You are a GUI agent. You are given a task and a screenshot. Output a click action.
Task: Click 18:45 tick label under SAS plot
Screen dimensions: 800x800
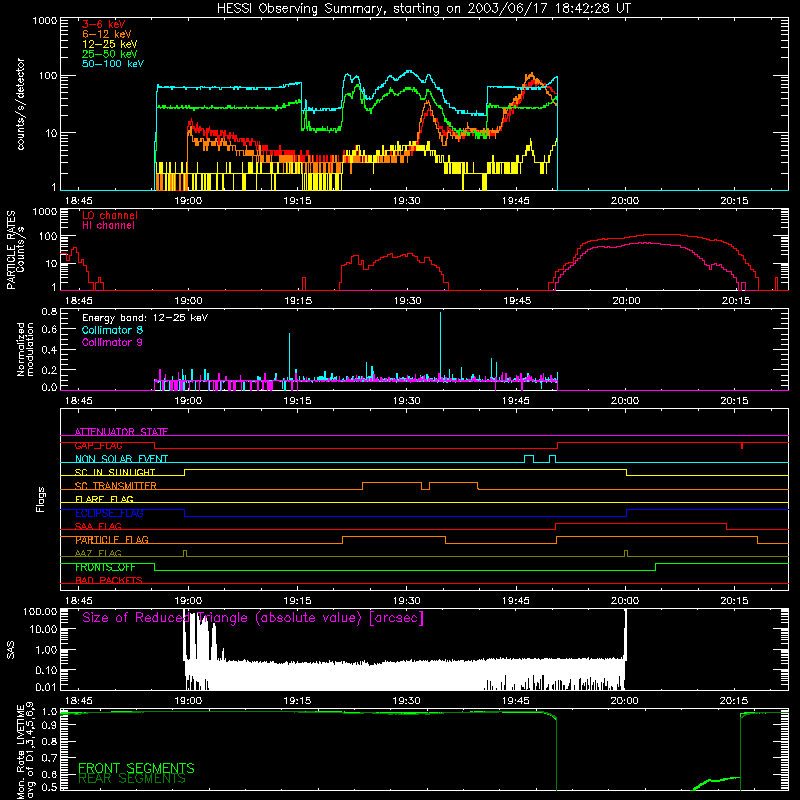(79, 701)
